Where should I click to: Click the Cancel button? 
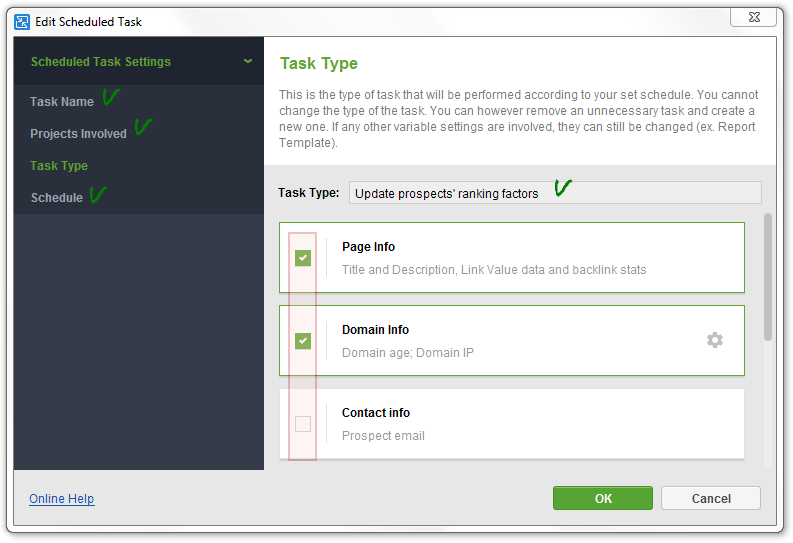pyautogui.click(x=711, y=499)
